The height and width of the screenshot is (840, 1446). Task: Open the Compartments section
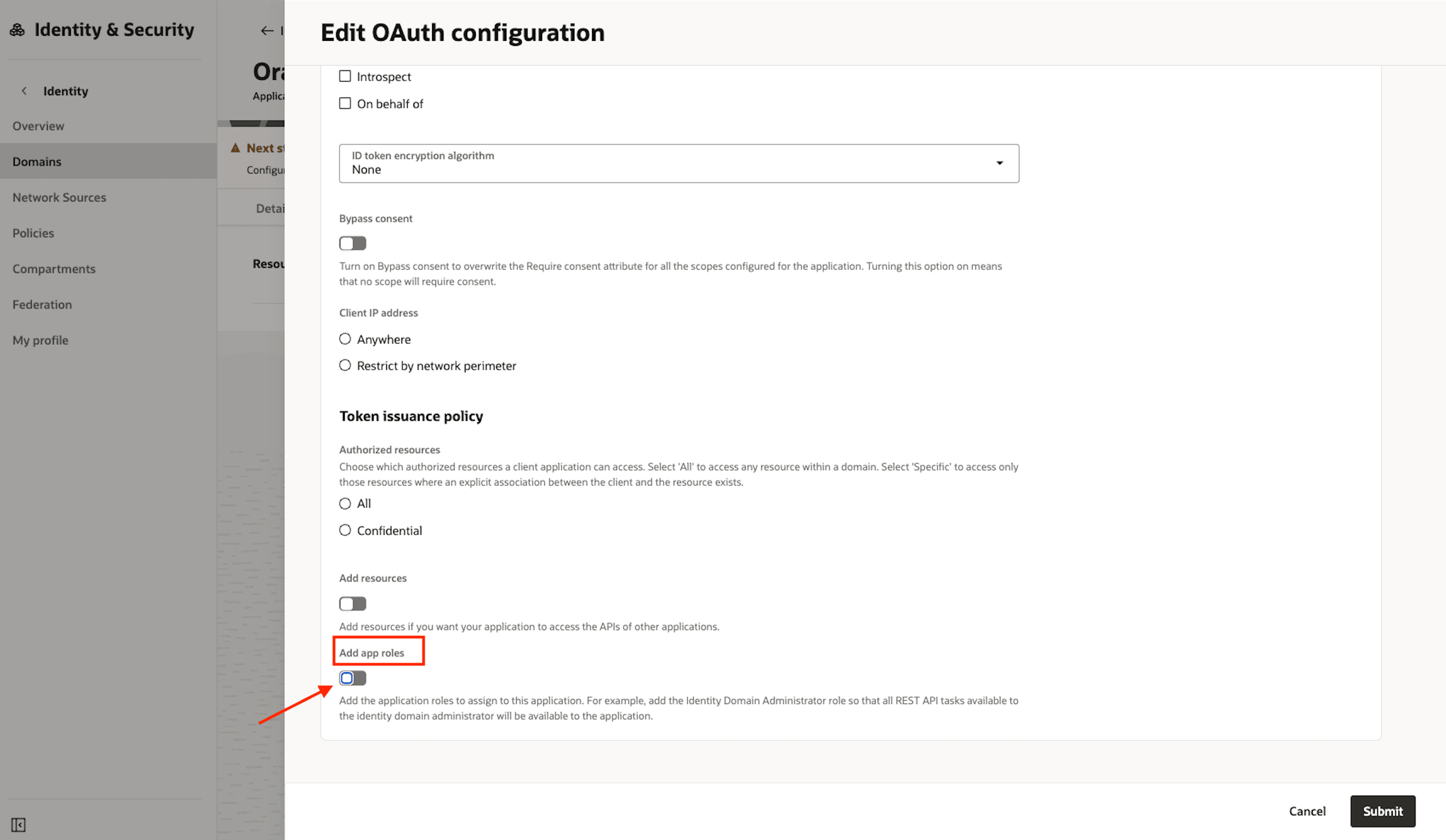click(x=54, y=268)
